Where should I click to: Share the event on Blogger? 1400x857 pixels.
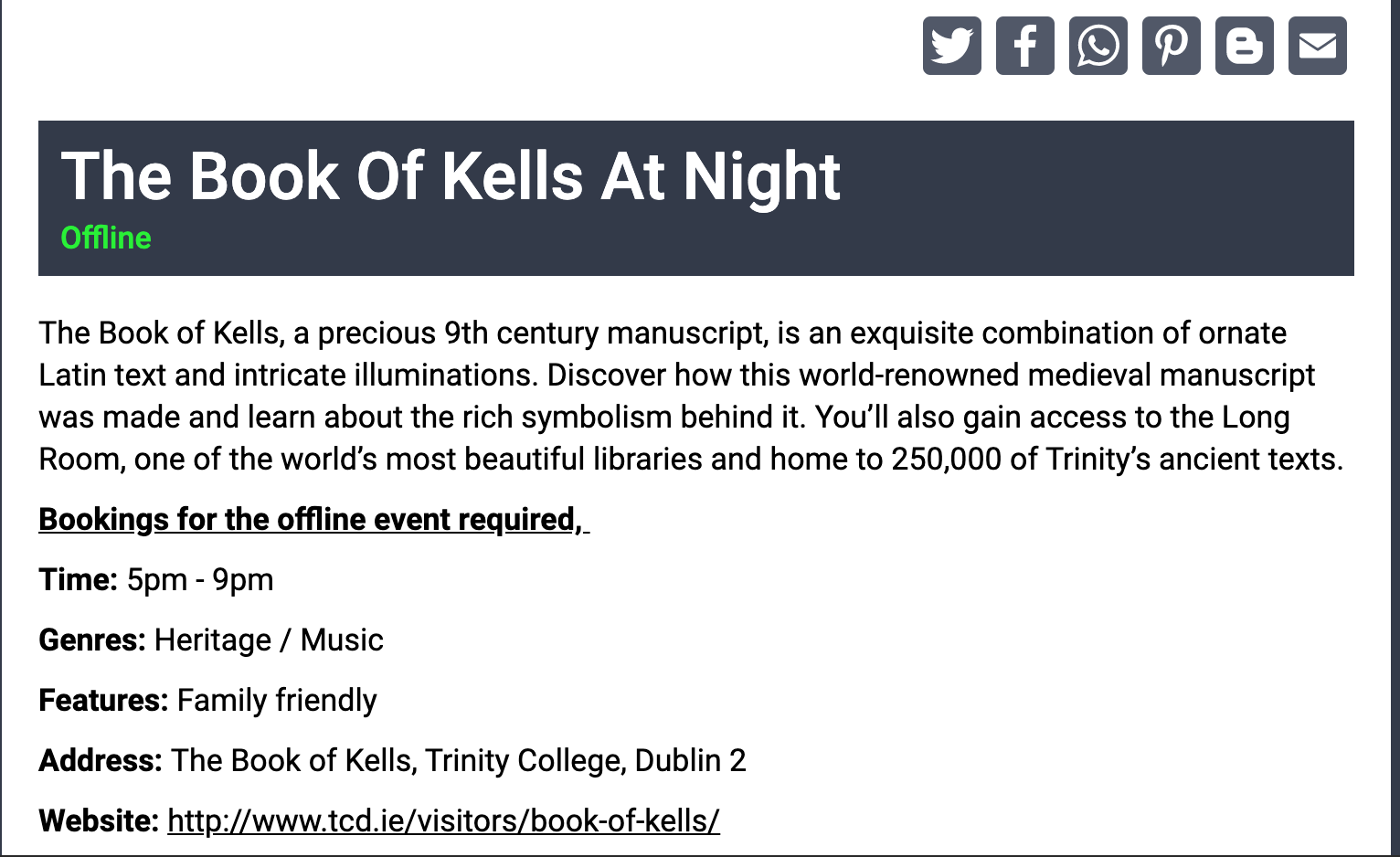pos(1245,46)
